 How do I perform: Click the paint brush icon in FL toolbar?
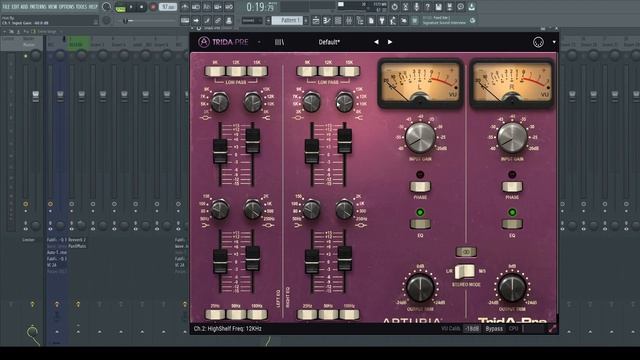click(207, 20)
